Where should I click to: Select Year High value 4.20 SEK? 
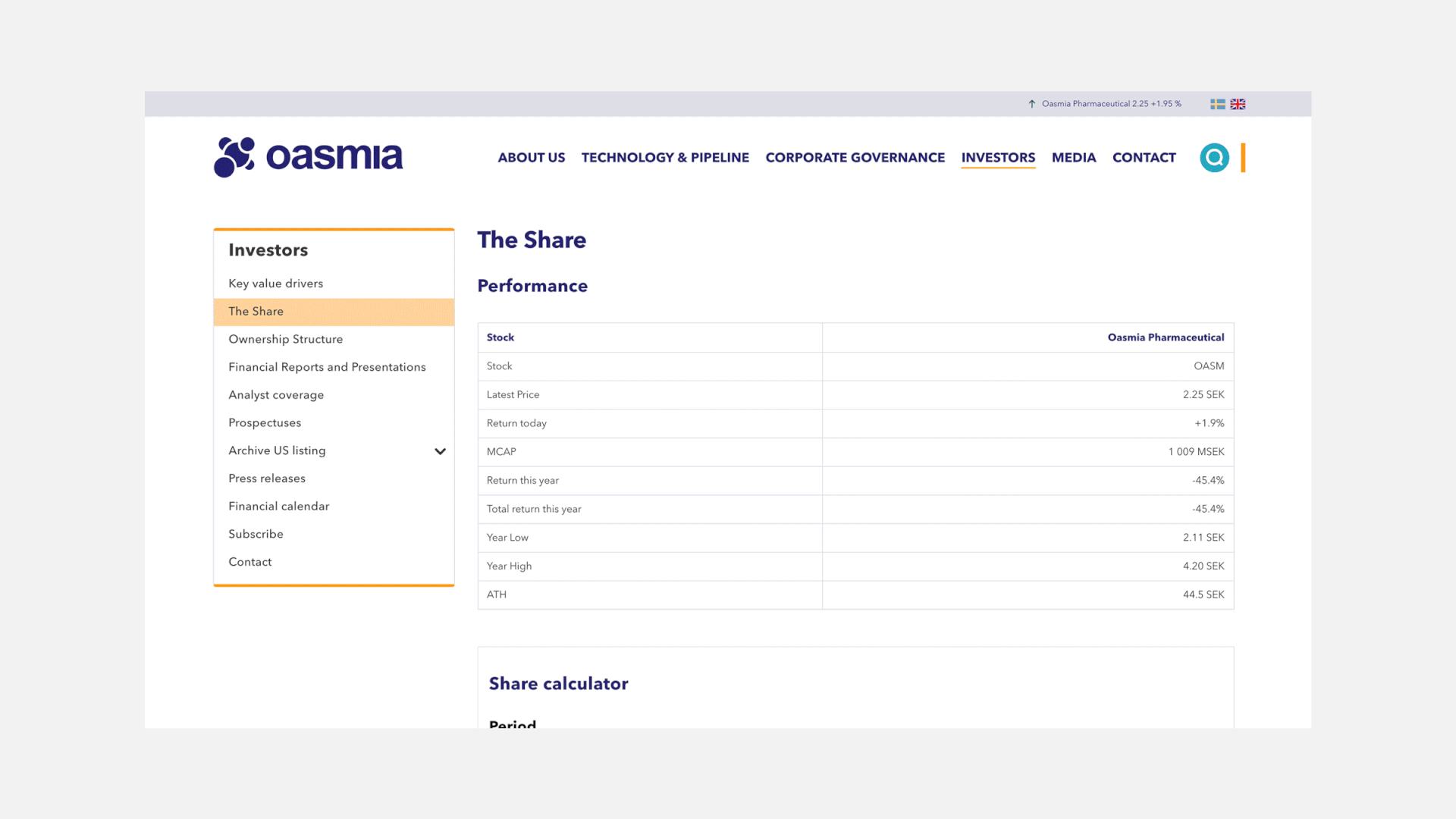pyautogui.click(x=1203, y=566)
